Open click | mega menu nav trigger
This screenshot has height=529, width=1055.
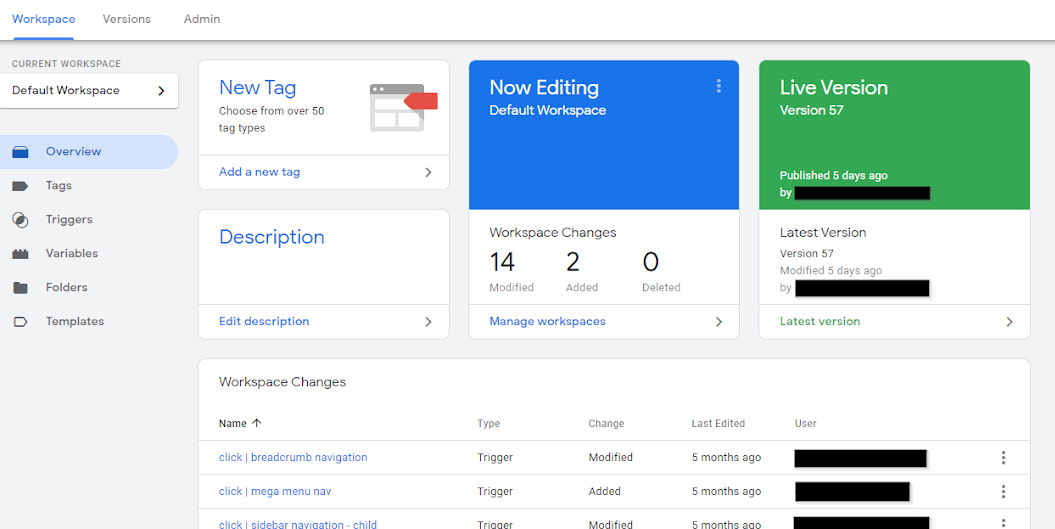click(275, 492)
